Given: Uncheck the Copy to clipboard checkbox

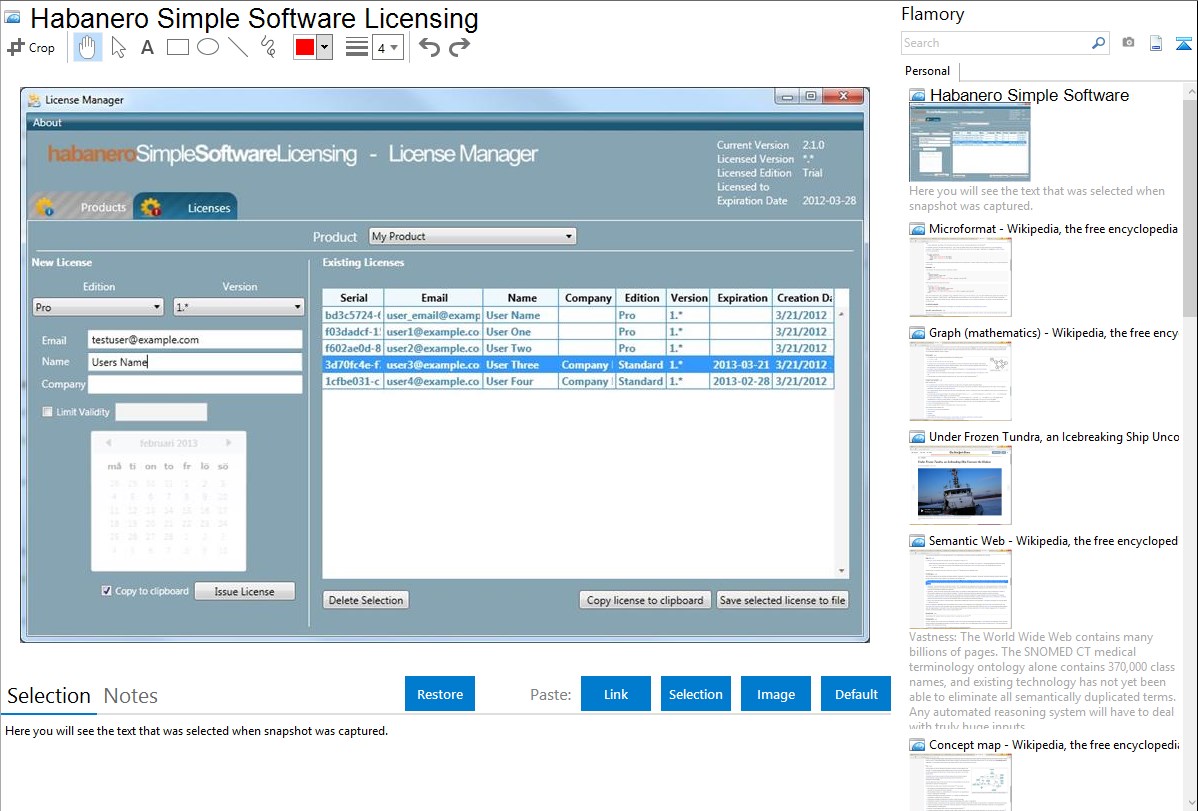Looking at the screenshot, I should point(106,591).
